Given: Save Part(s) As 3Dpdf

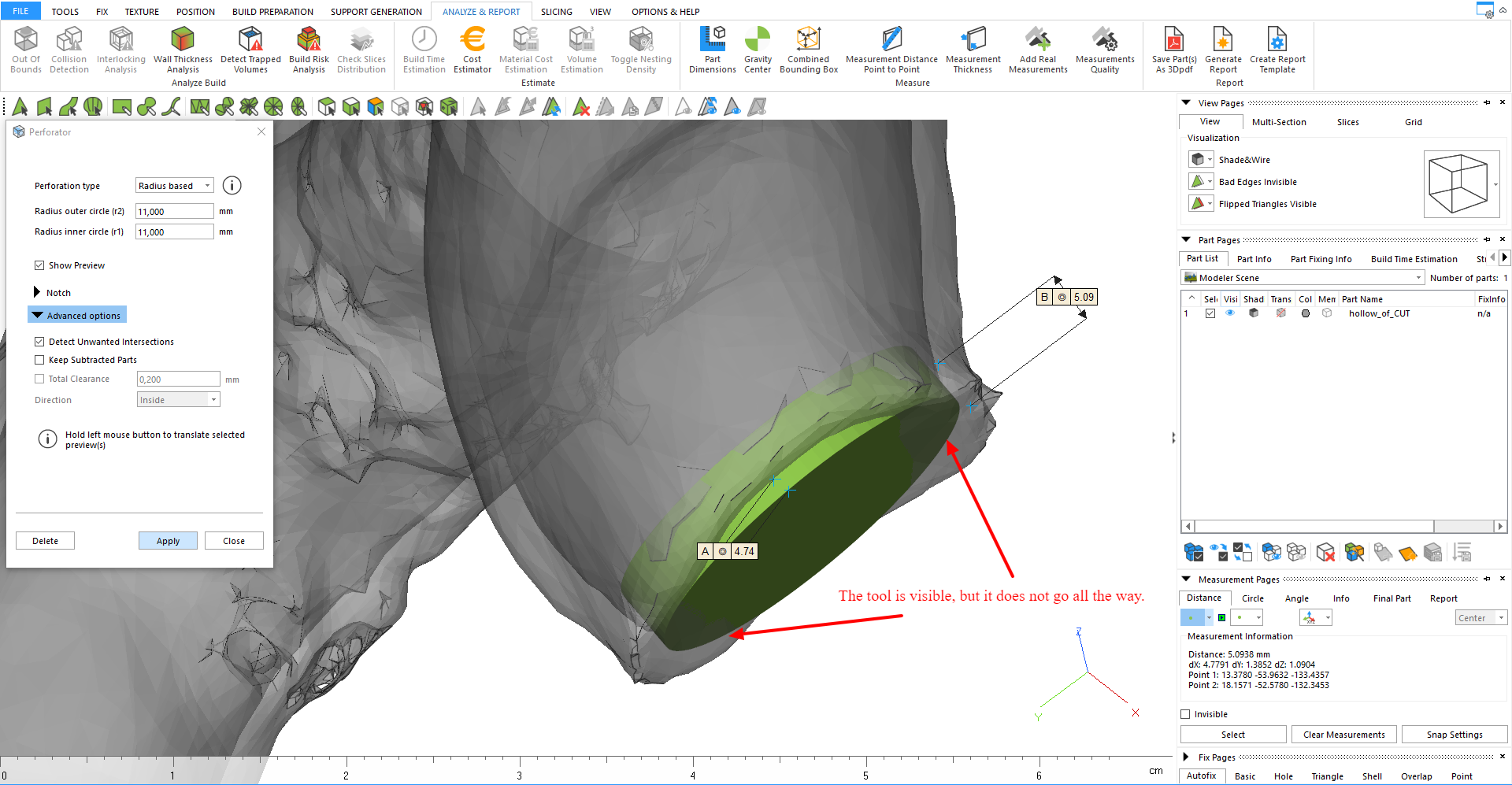Looking at the screenshot, I should point(1174,50).
